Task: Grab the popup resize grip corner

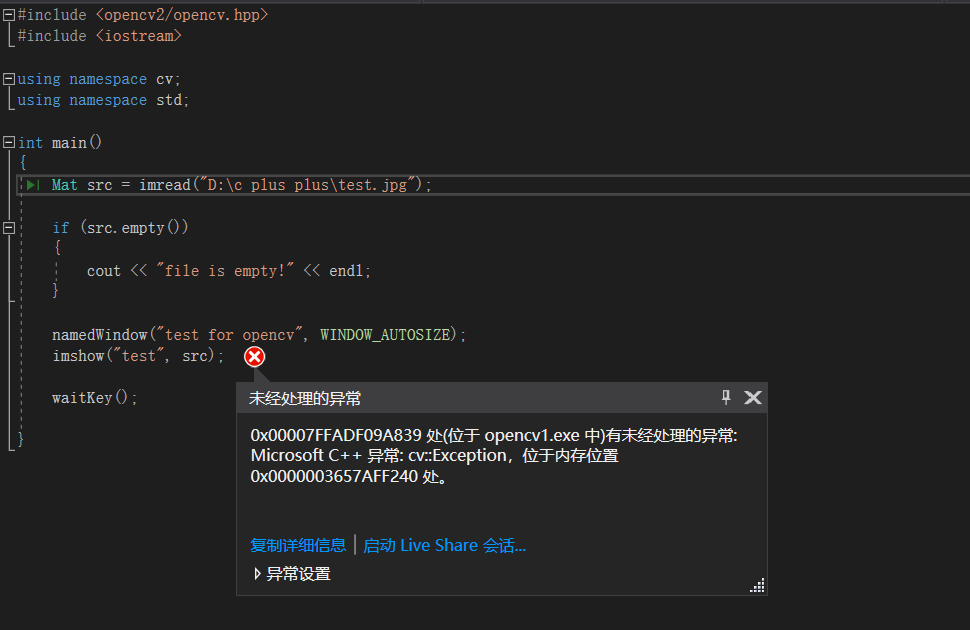Action: point(758,585)
